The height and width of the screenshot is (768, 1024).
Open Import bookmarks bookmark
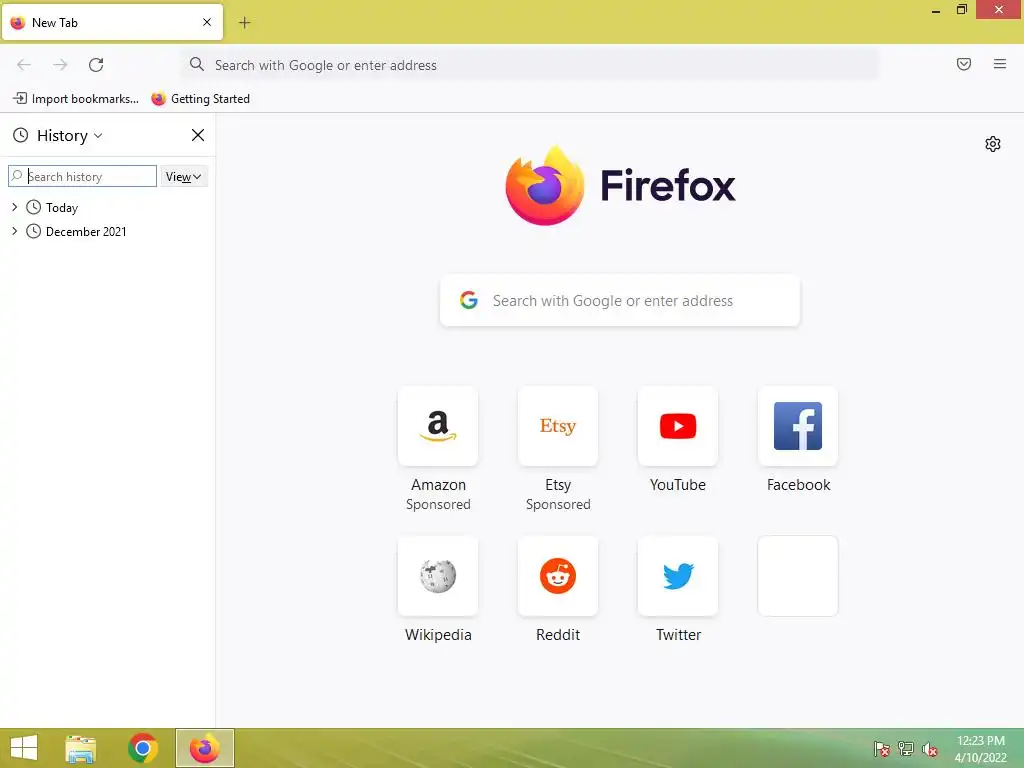point(76,99)
